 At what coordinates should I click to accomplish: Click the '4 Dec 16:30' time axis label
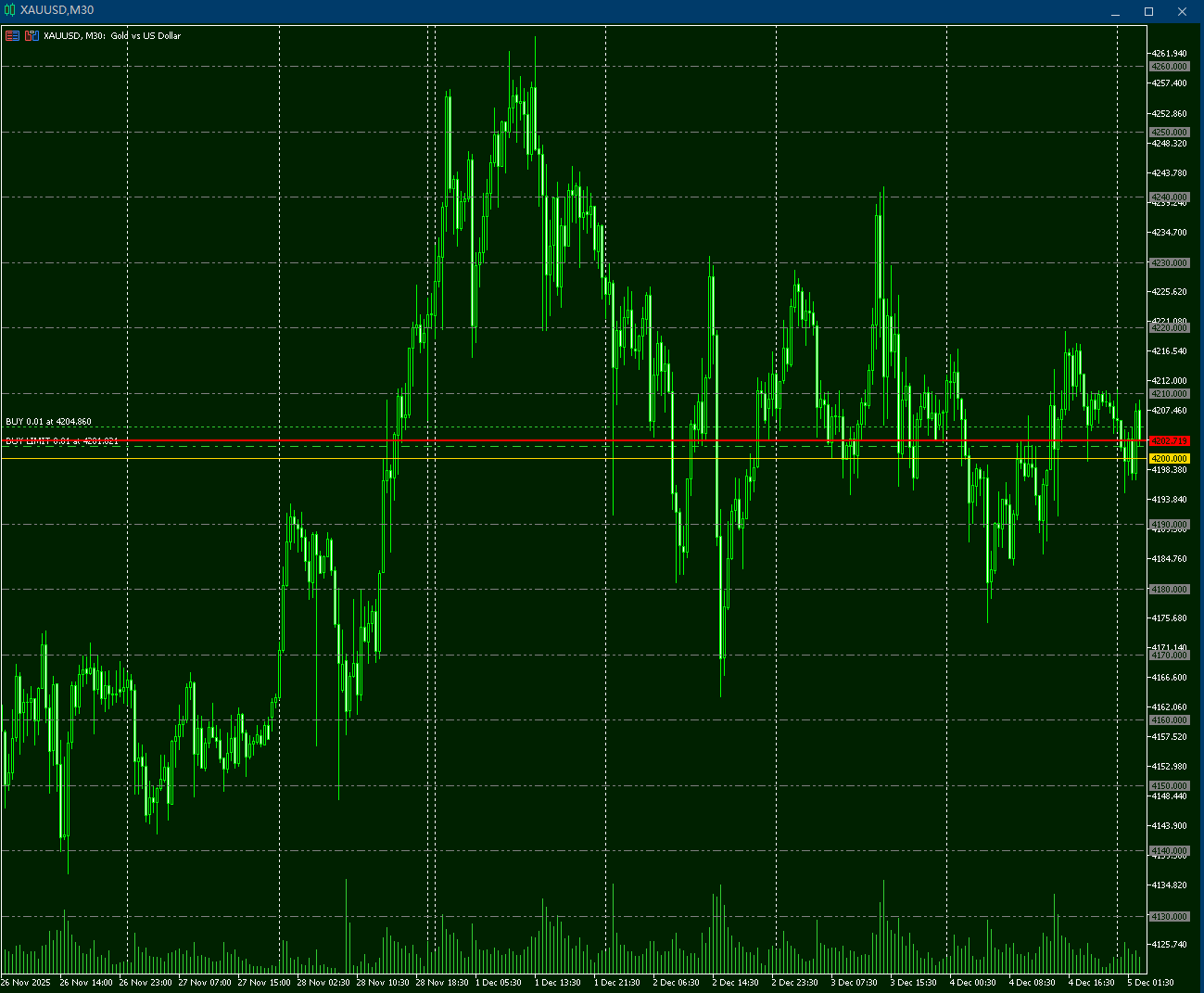(1092, 983)
